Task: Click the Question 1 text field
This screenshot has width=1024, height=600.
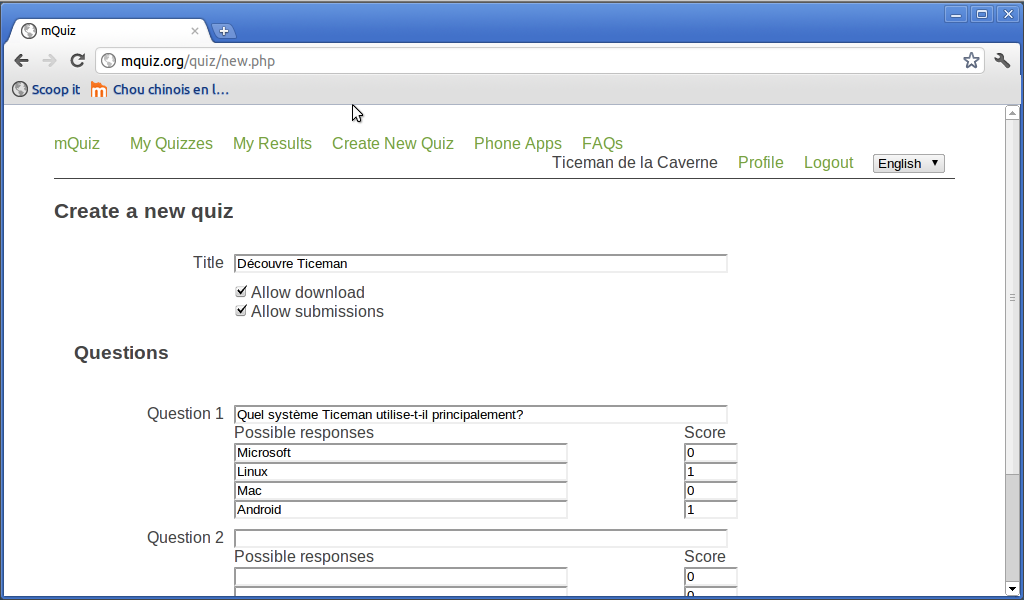Action: pos(481,415)
